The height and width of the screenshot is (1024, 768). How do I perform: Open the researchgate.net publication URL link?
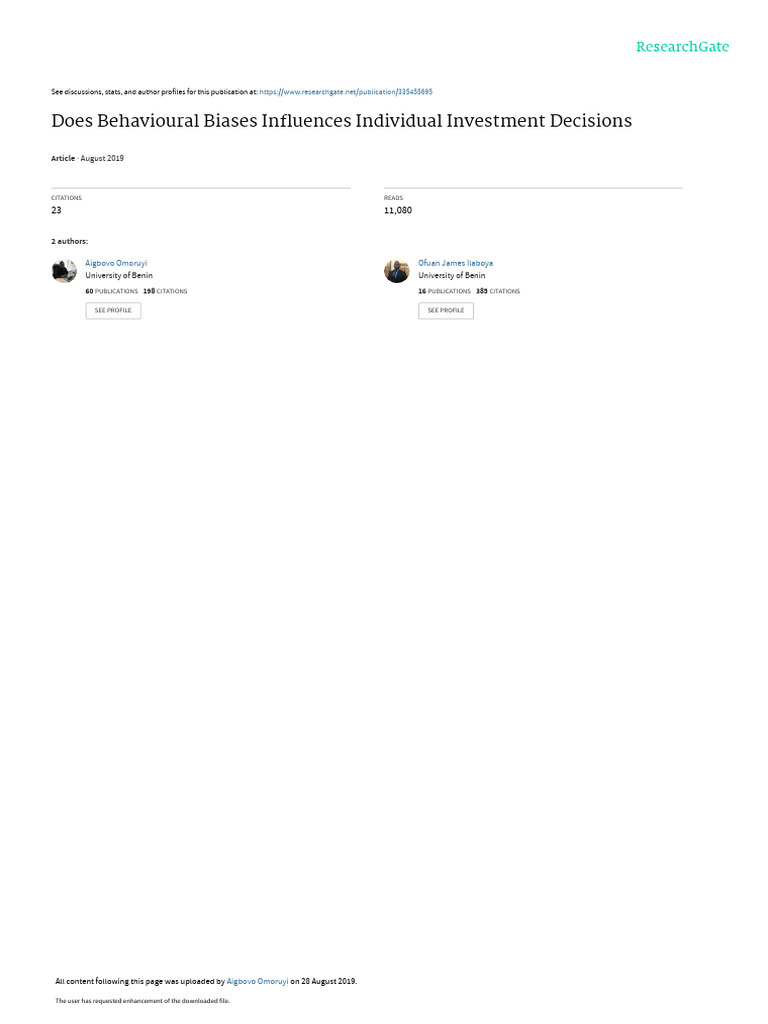pyautogui.click(x=345, y=92)
